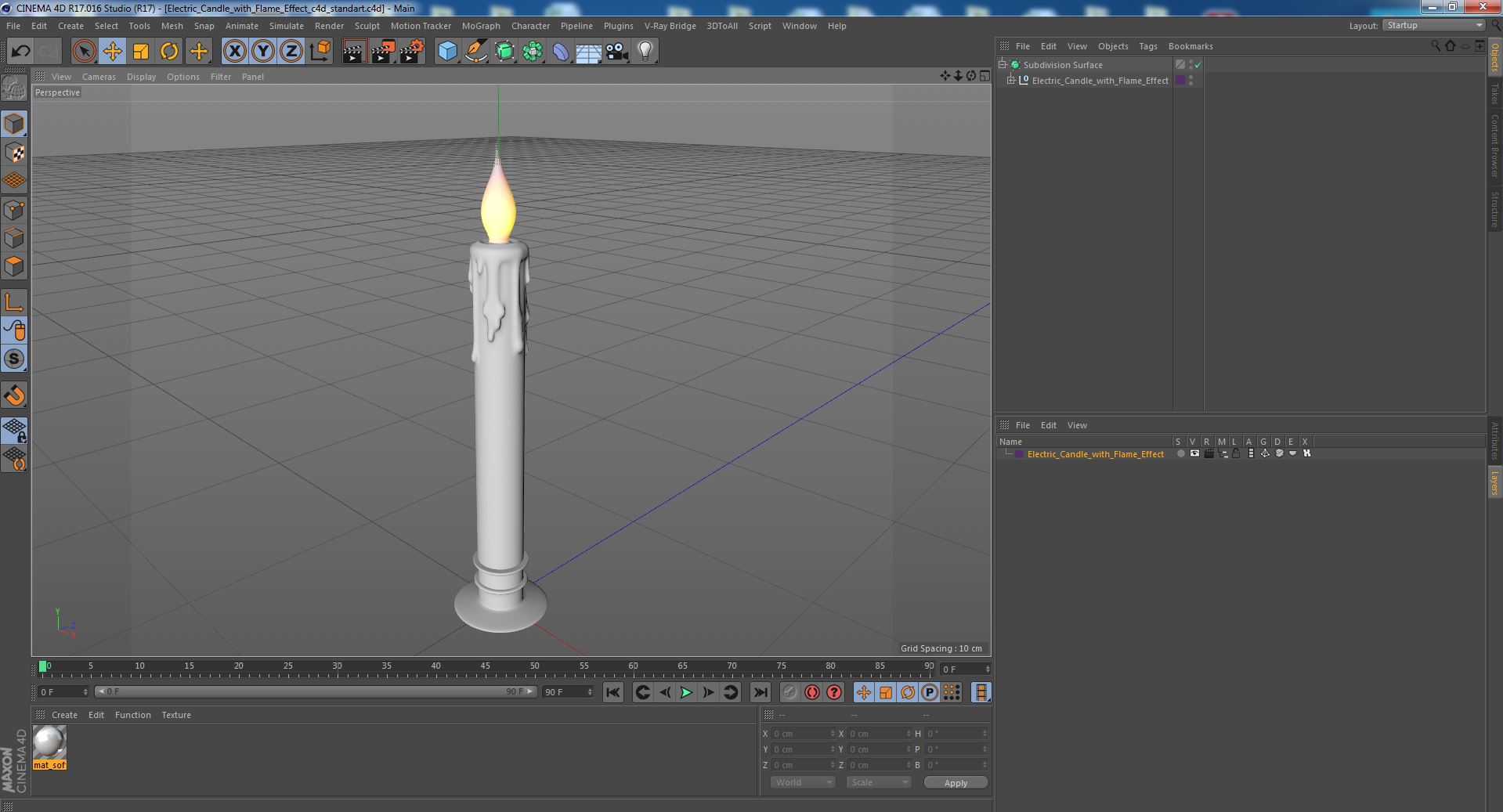1503x812 pixels.
Task: Open the Render menu
Action: pos(329,26)
